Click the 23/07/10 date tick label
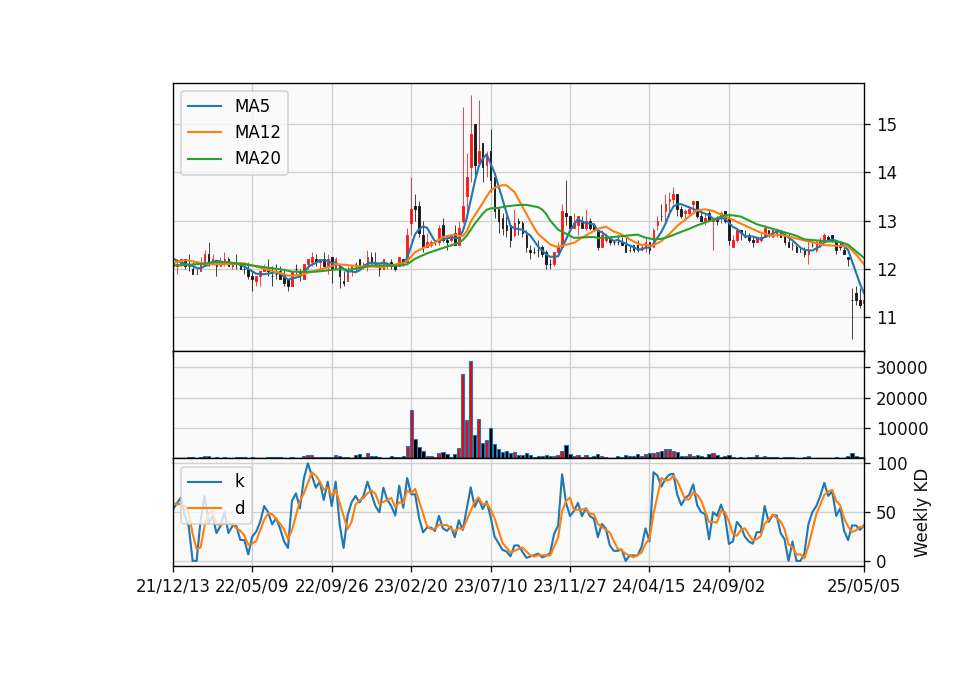The width and height of the screenshot is (960, 690). pos(490,587)
